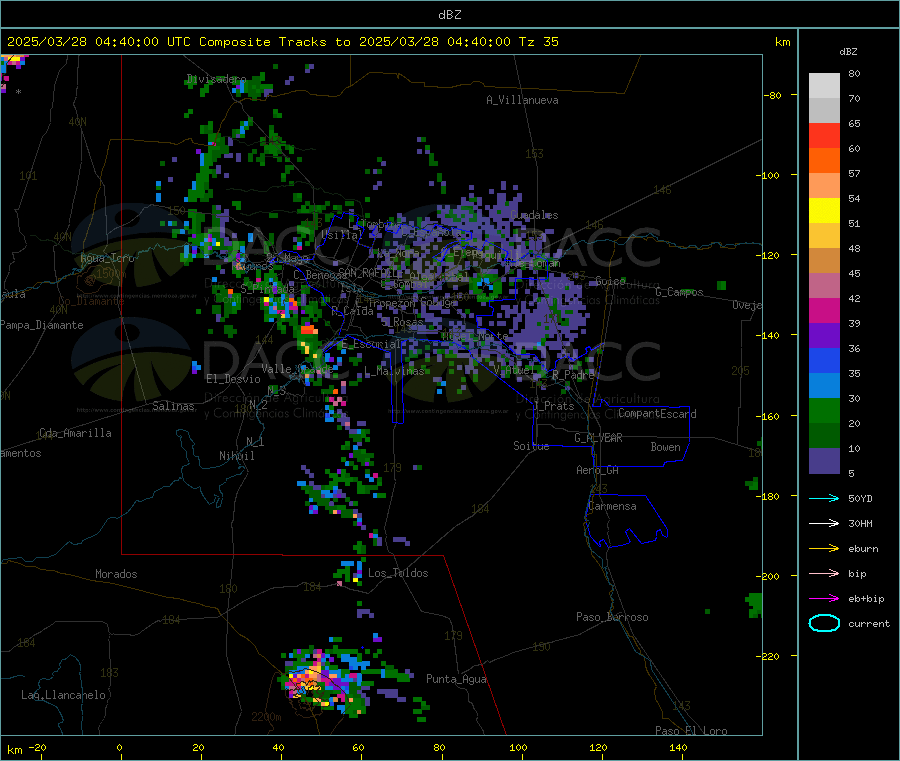Click the 'R_Padre' map label
The width and height of the screenshot is (900, 761).
573,375
